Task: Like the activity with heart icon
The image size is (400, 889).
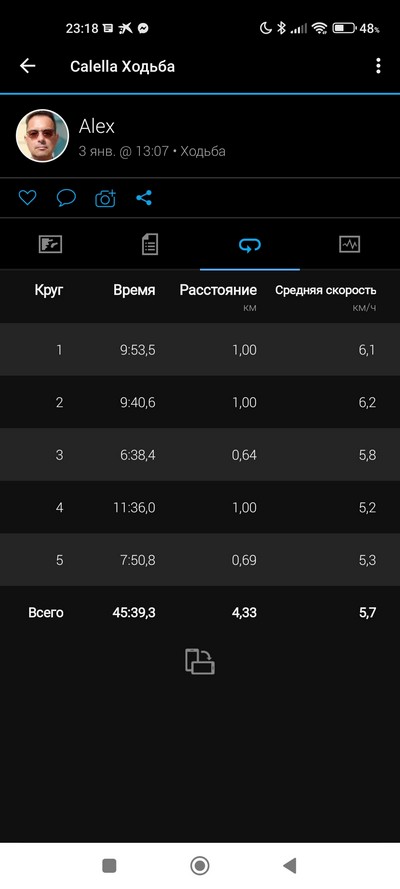Action: click(27, 198)
